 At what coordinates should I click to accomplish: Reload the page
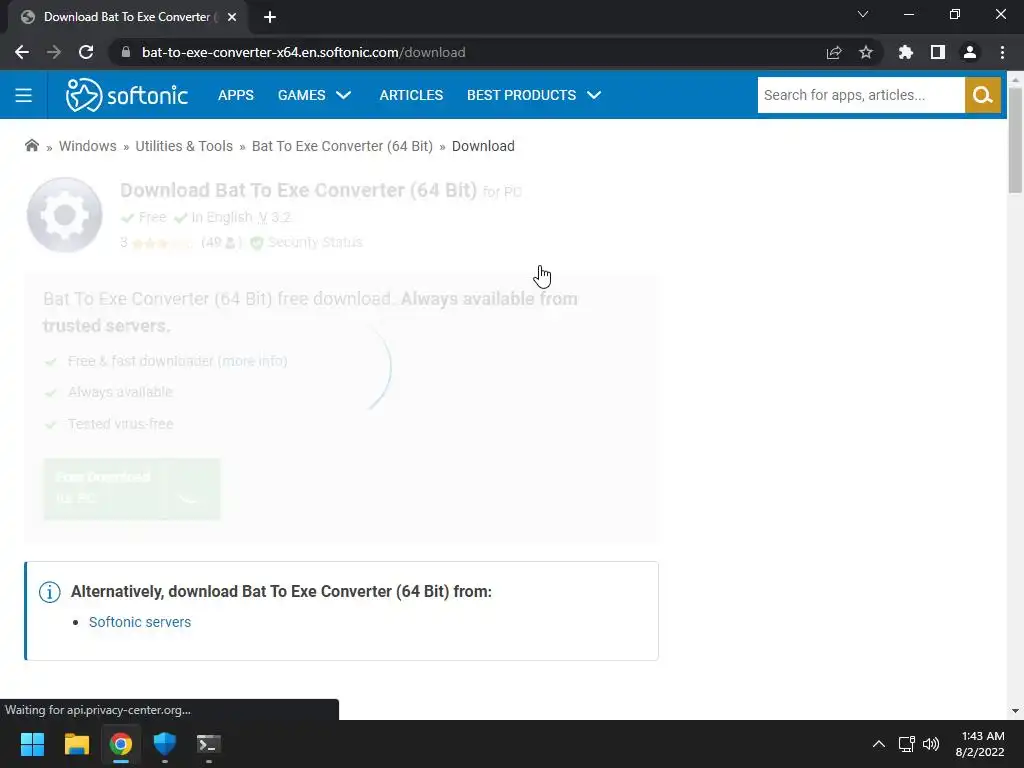tap(86, 52)
